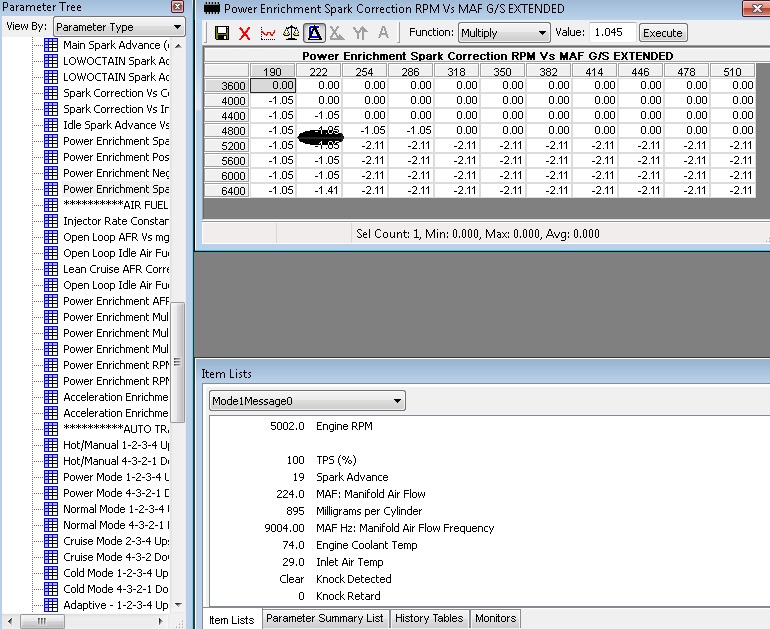Click the red X discard changes icon
Screen dimensions: 770x629
click(245, 33)
